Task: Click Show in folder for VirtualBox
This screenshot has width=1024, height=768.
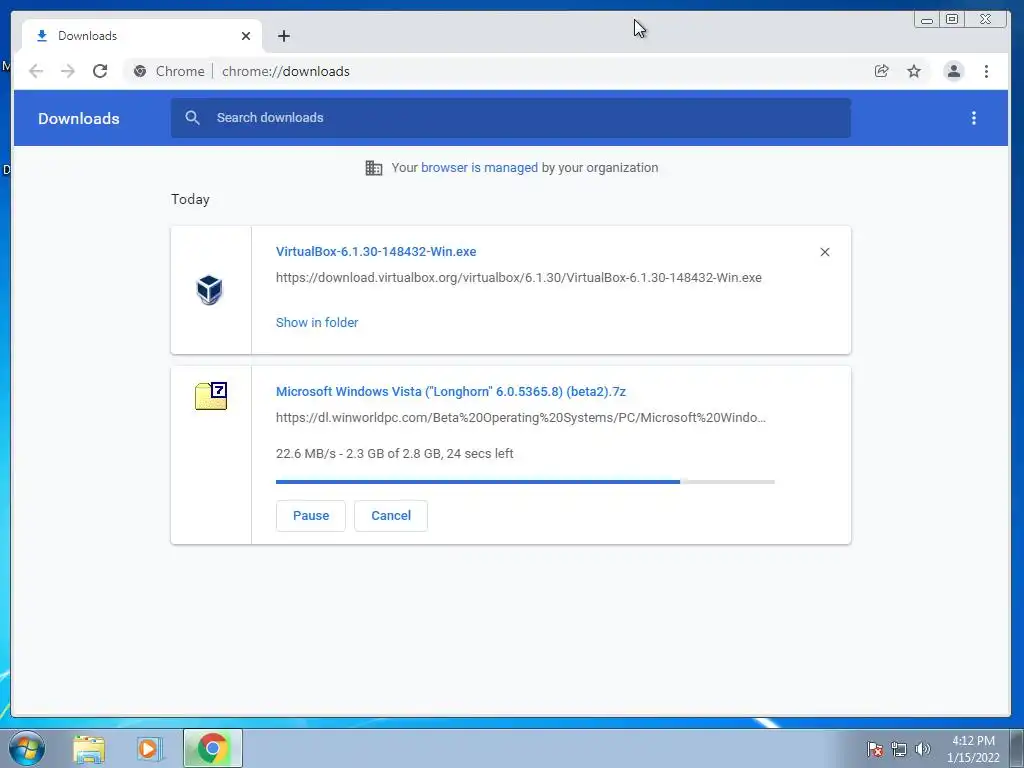Action: coord(317,323)
